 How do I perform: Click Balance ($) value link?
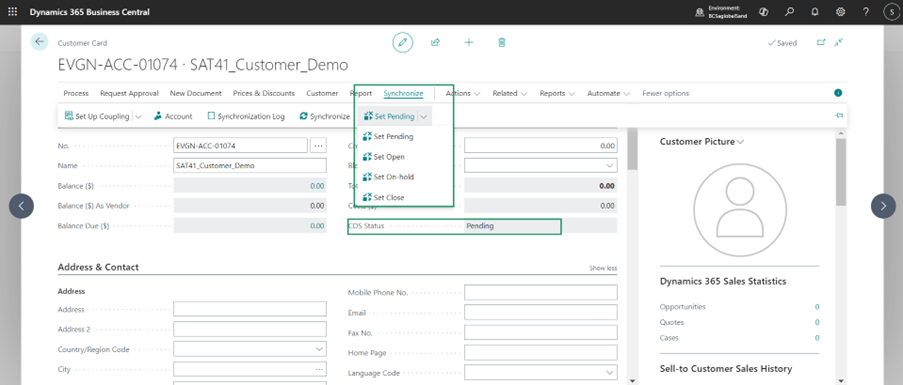click(317, 186)
